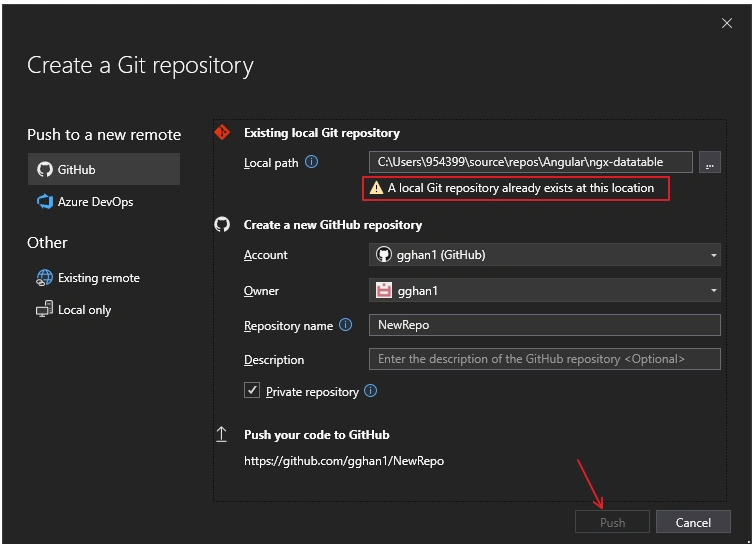
Task: Open the Private repository info icon
Action: 370,391
